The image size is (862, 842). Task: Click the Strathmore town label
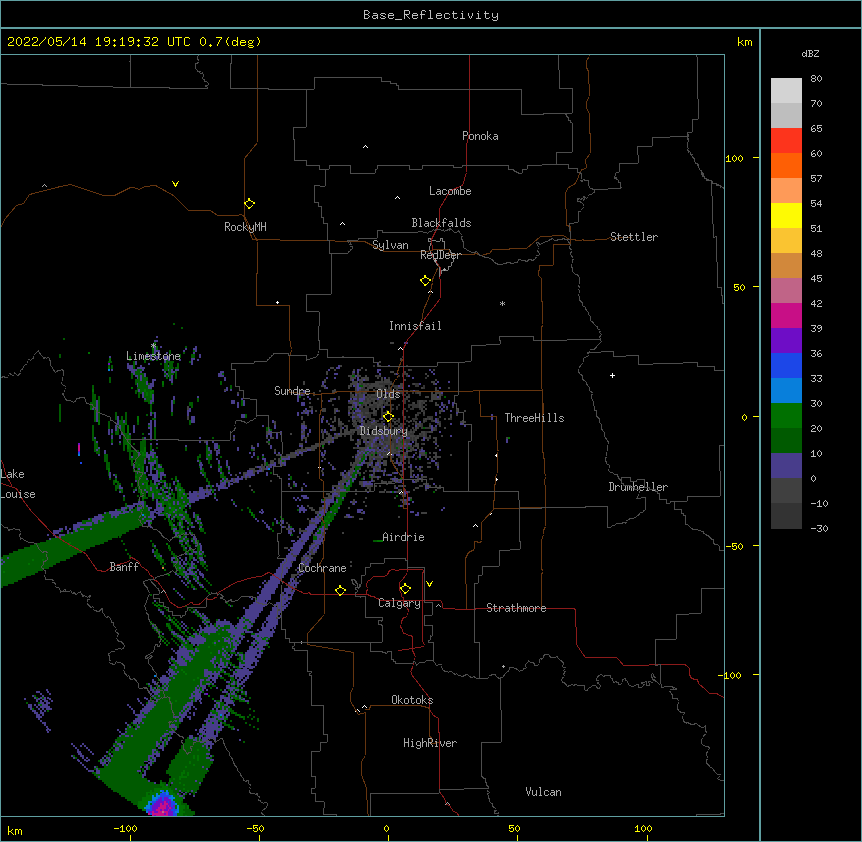click(x=516, y=608)
